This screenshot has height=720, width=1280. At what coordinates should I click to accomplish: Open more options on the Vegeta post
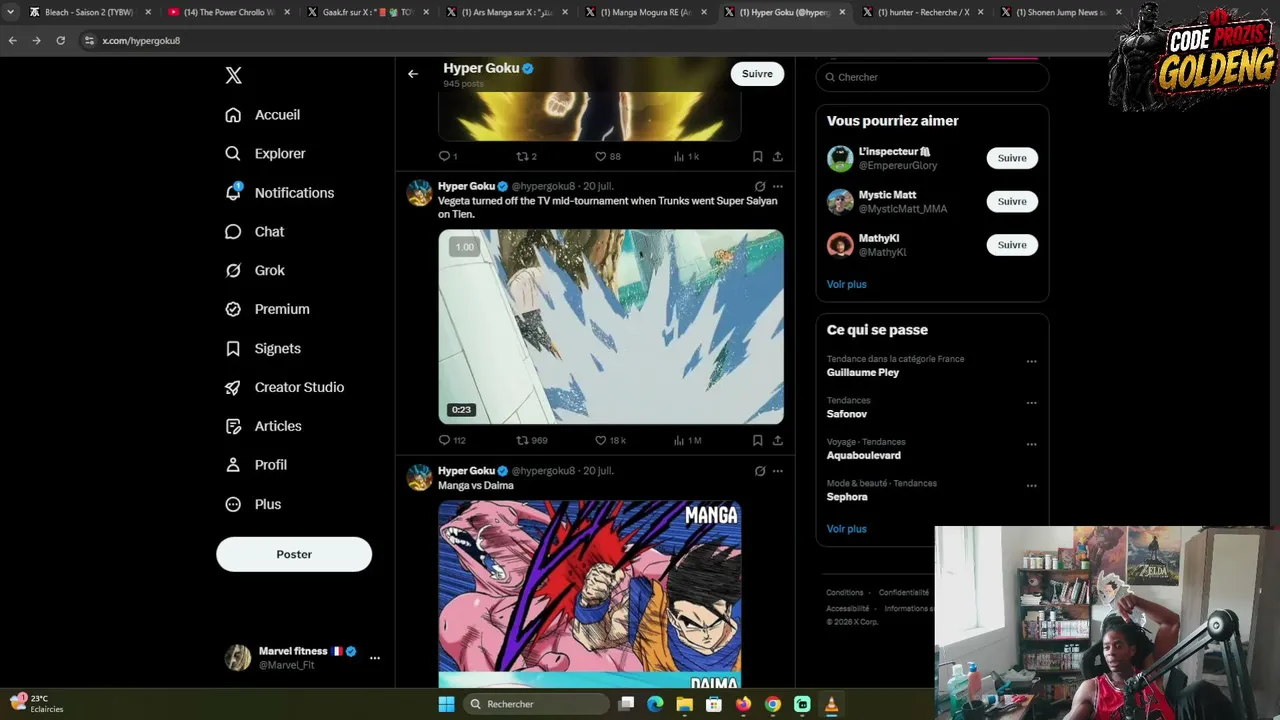click(x=777, y=186)
